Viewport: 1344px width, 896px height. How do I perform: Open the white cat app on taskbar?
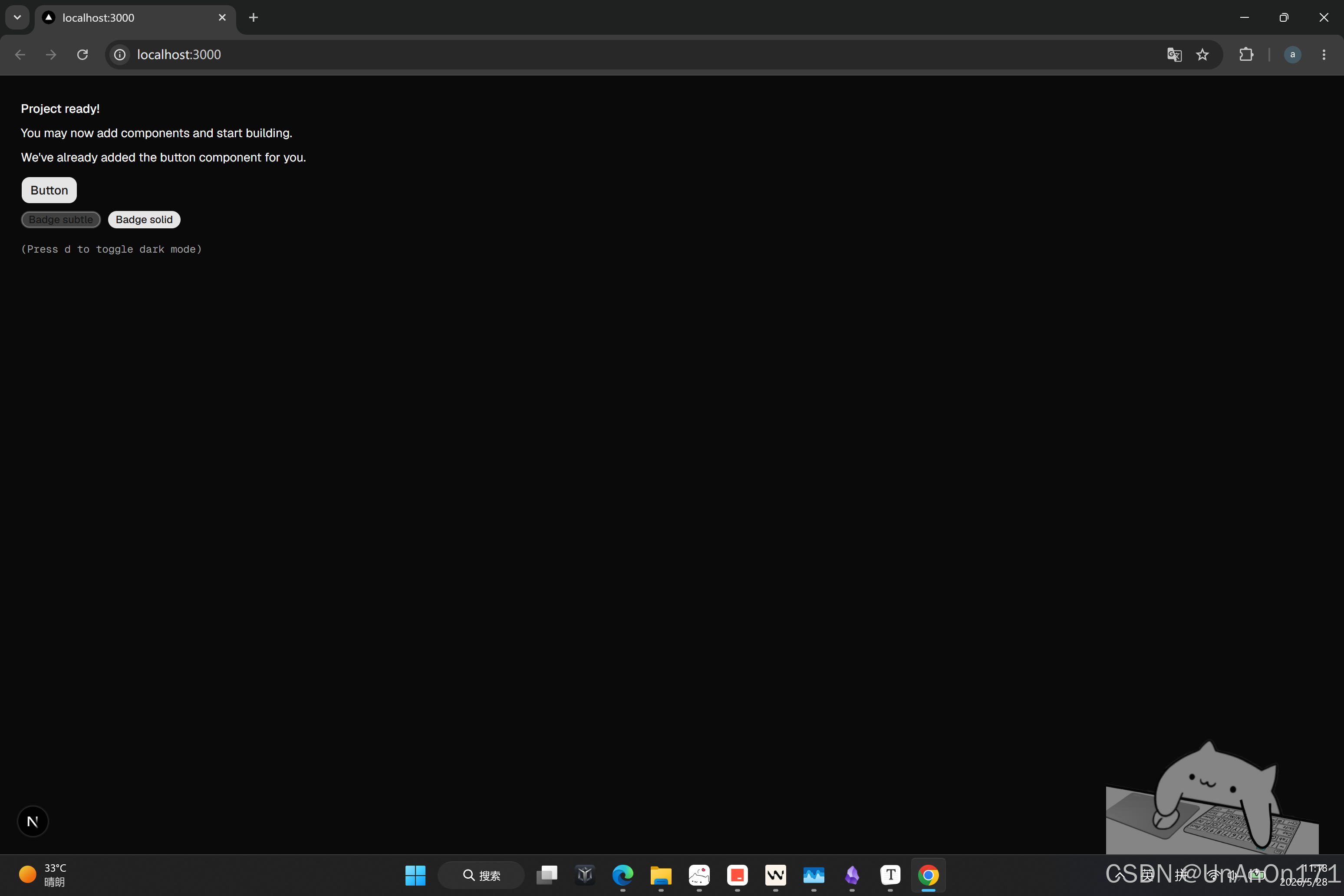click(x=699, y=875)
